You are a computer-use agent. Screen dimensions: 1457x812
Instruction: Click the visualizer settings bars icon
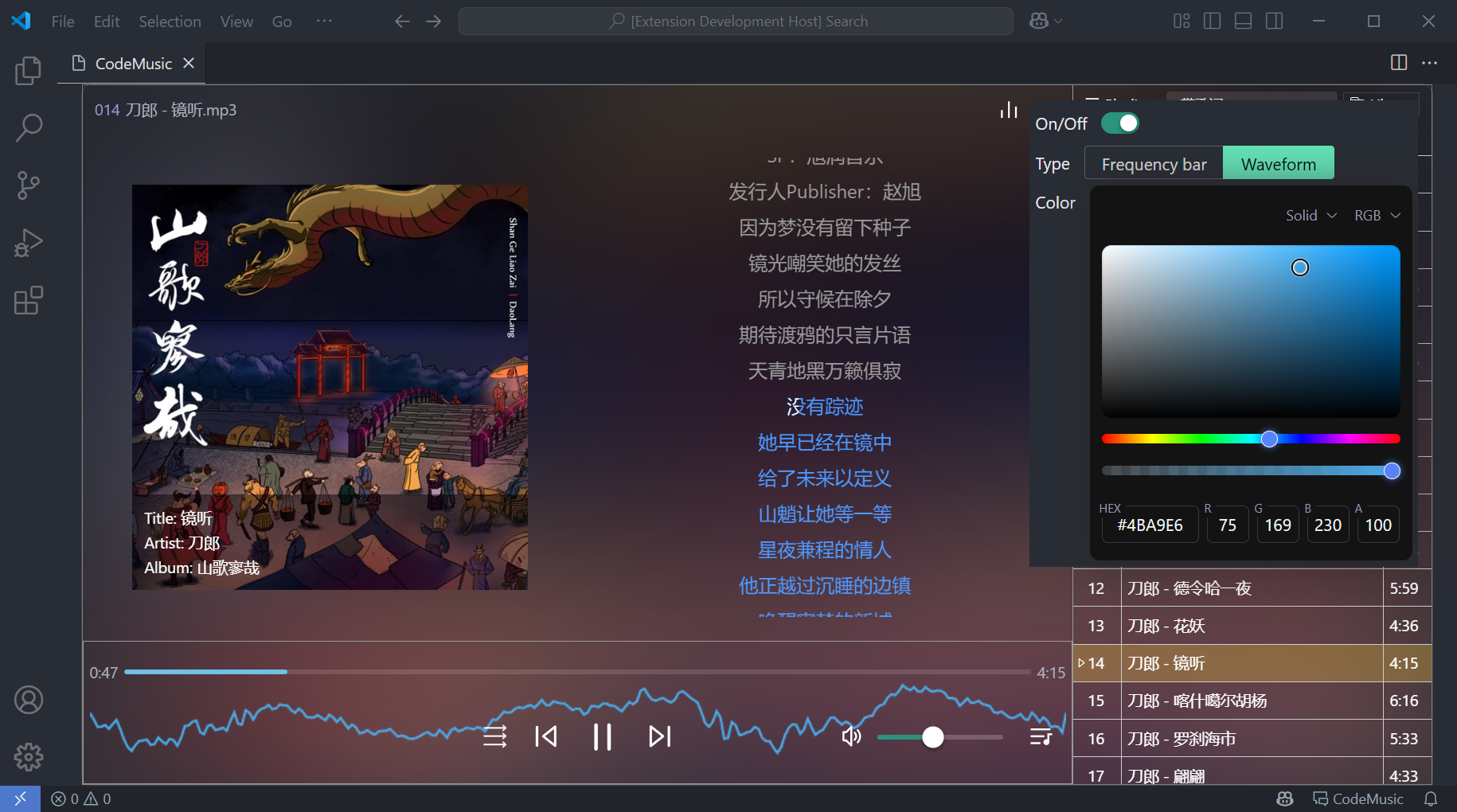point(1009,110)
